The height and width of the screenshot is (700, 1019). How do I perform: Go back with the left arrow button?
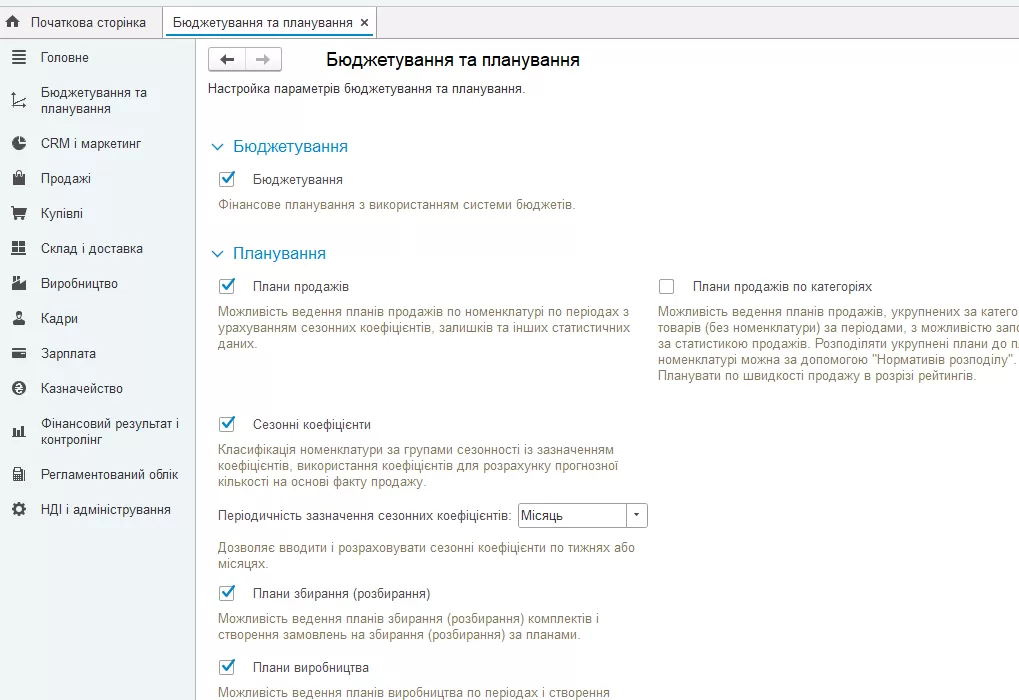click(x=227, y=59)
